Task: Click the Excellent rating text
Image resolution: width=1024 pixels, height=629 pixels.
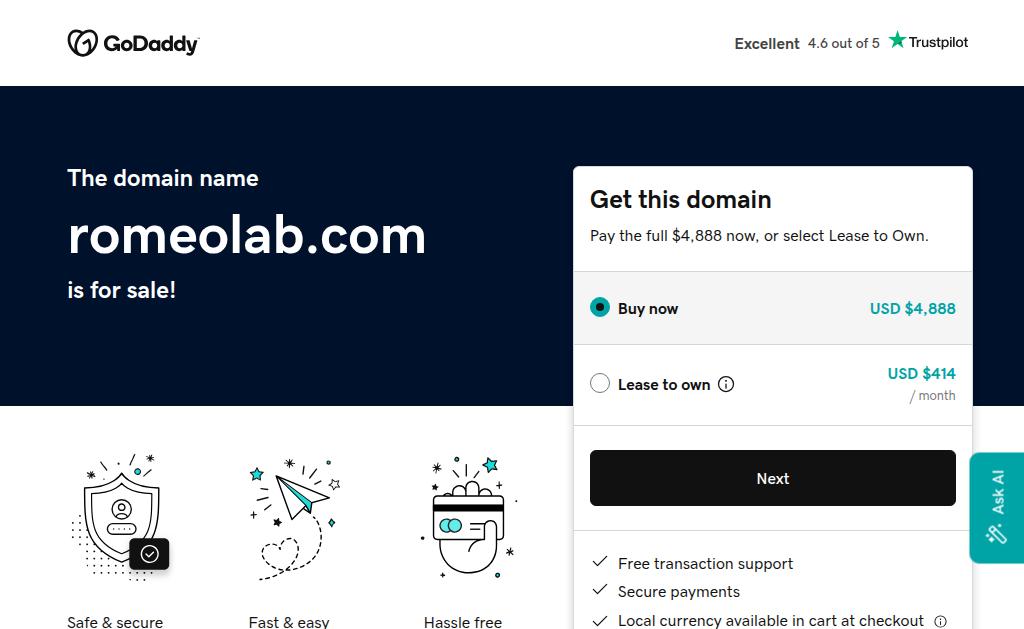Action: (767, 44)
